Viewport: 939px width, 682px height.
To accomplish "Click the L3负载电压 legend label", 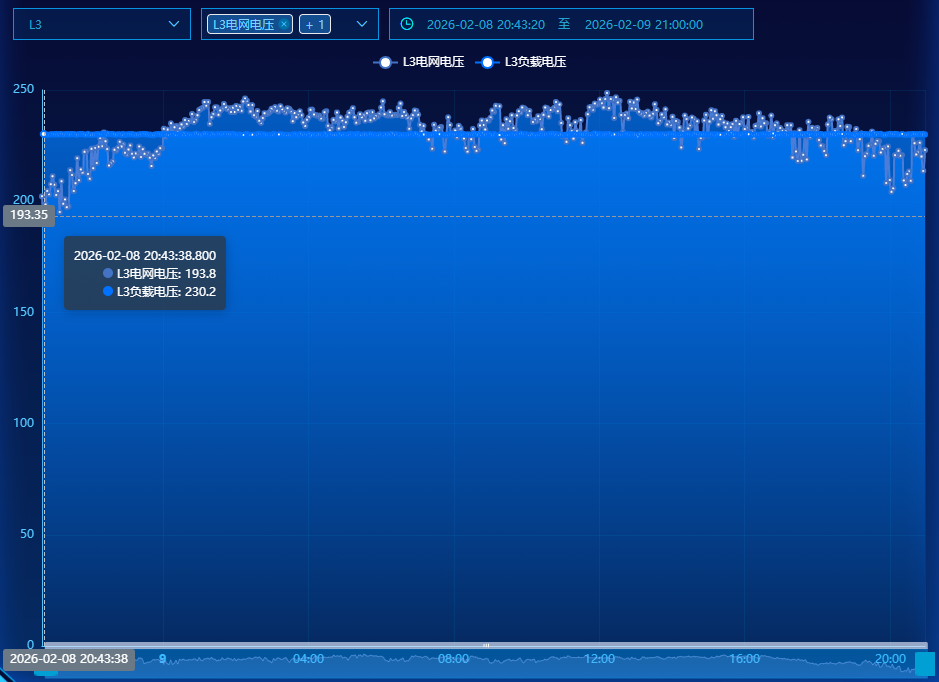I will click(x=535, y=62).
